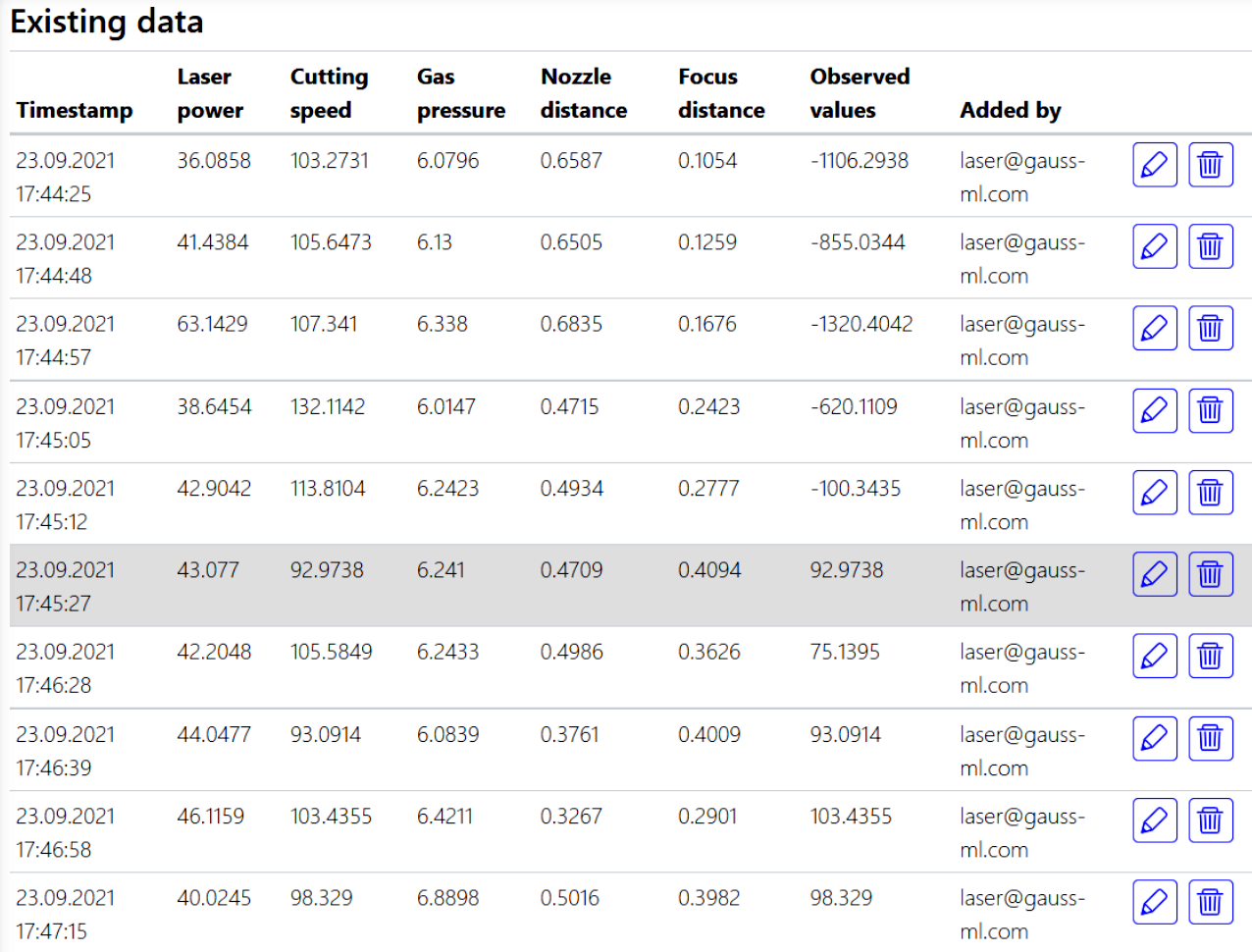Click the Added by column header
This screenshot has width=1252, height=952.
1011,110
